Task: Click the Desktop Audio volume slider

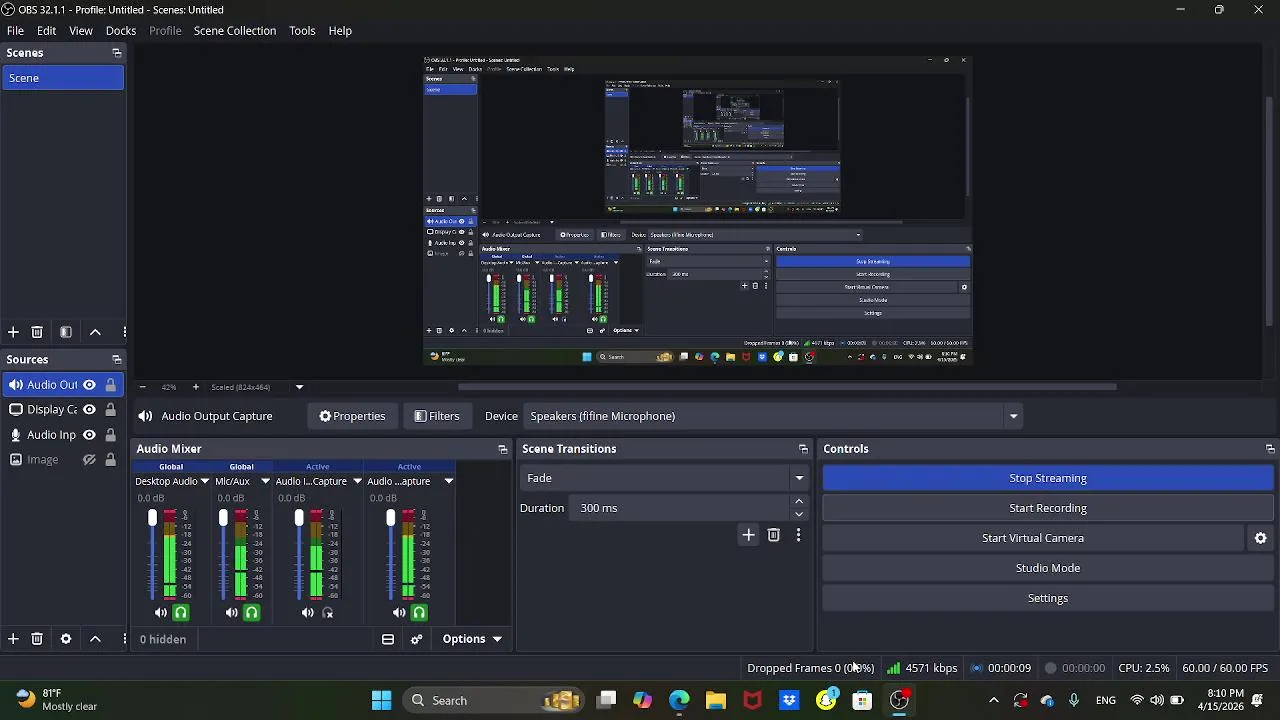Action: pyautogui.click(x=152, y=556)
